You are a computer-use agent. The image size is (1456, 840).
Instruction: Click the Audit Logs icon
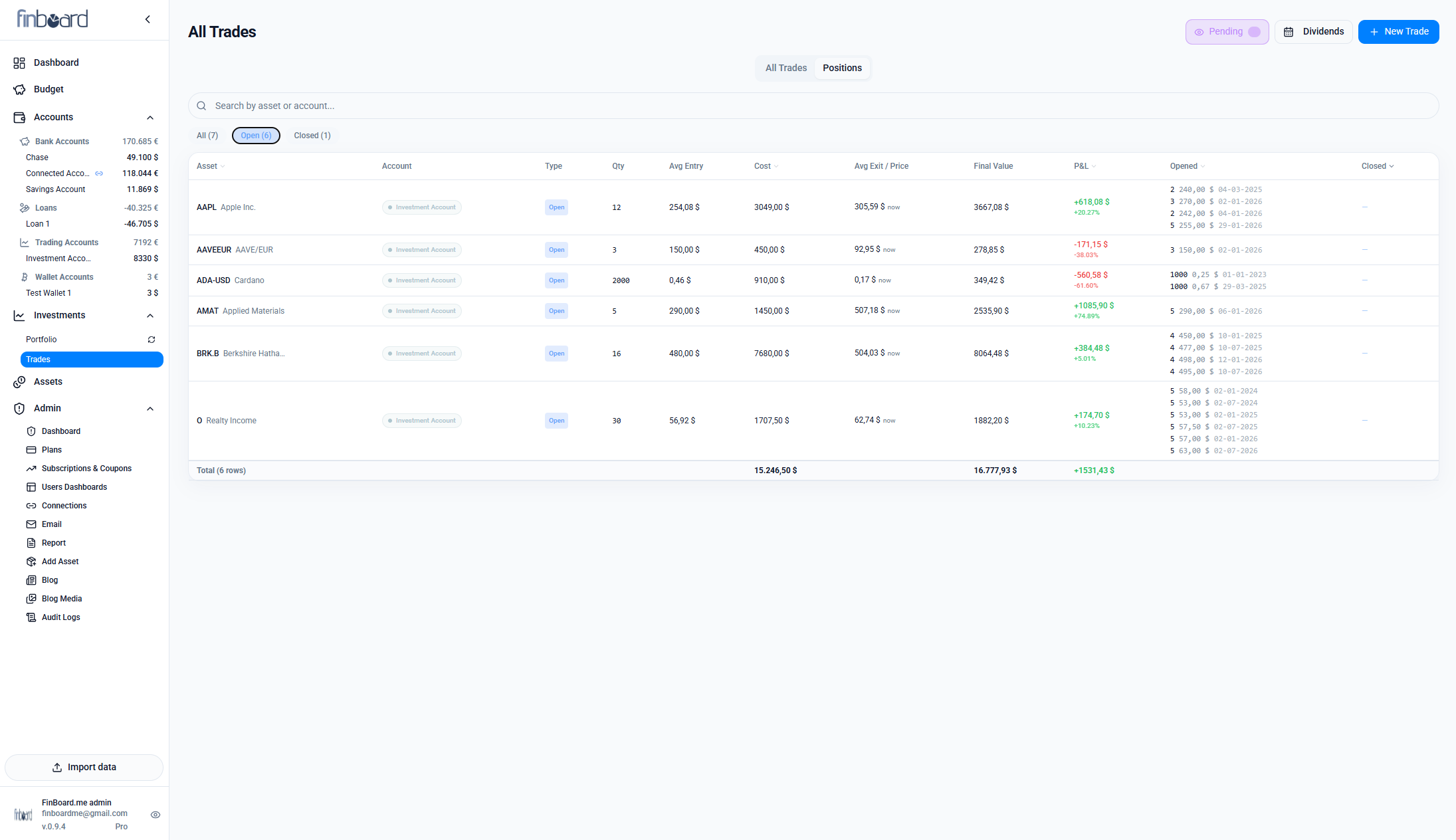pyautogui.click(x=31, y=617)
